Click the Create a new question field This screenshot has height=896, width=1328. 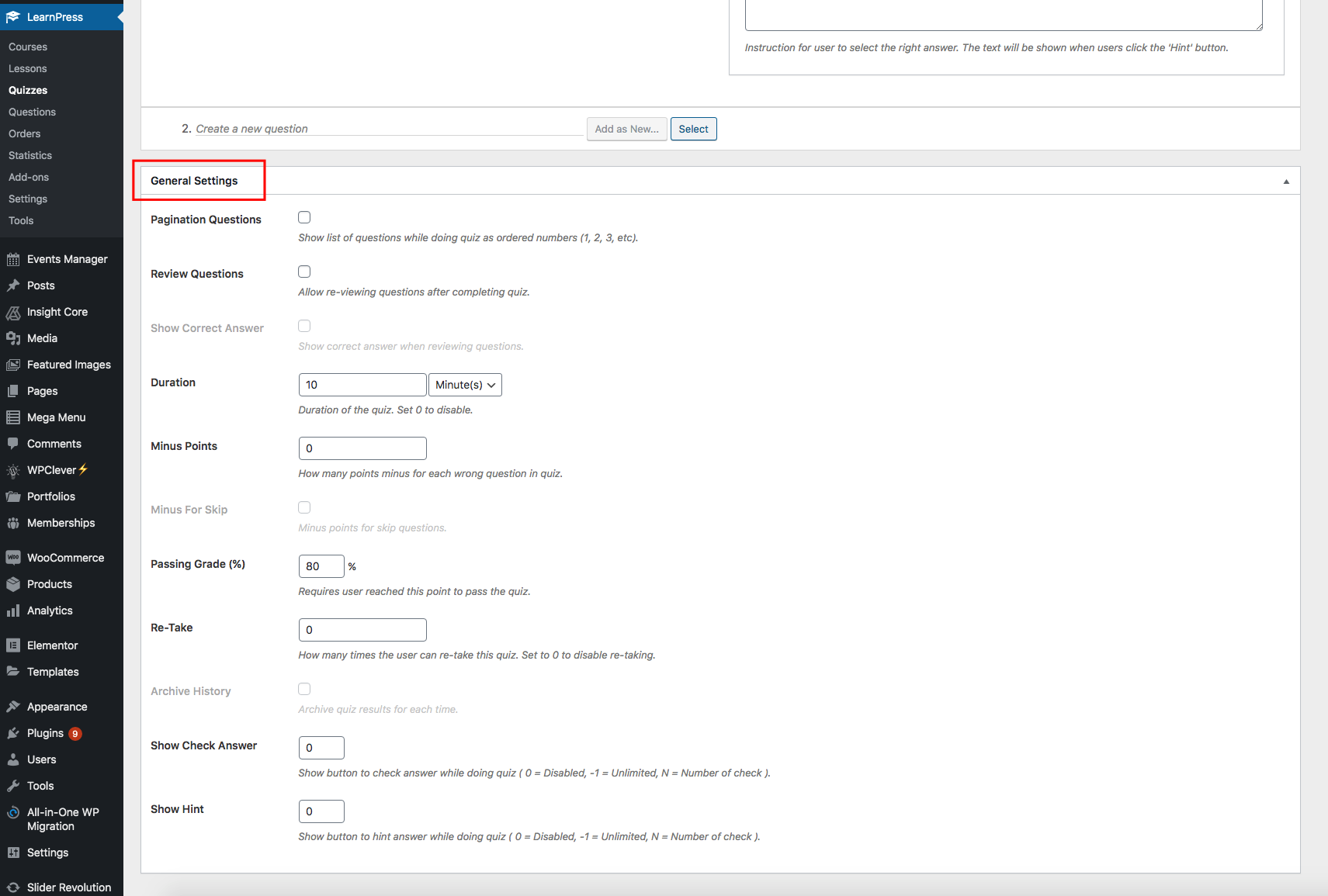[x=388, y=129]
